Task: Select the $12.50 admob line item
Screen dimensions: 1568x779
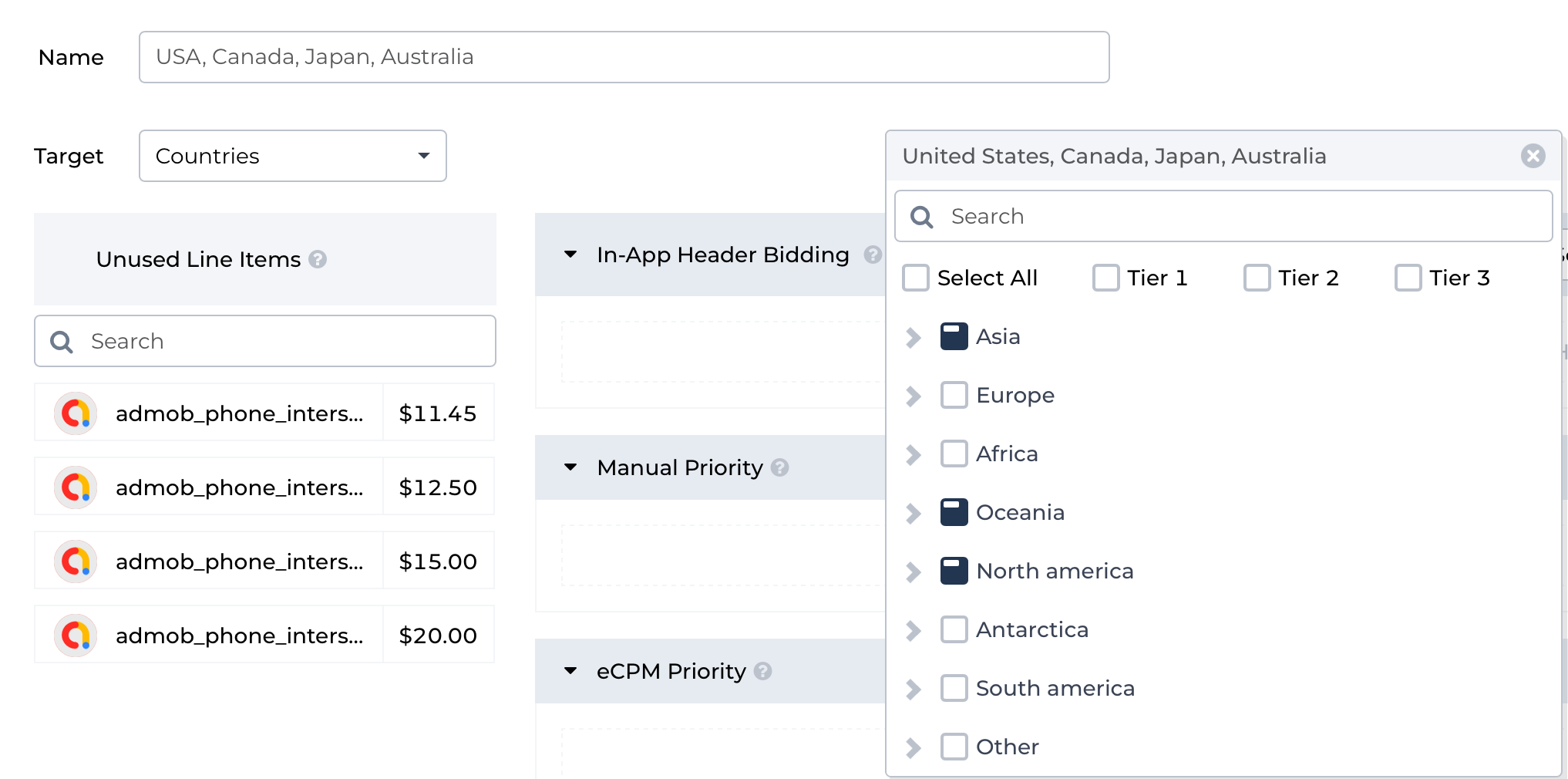Action: [239, 487]
